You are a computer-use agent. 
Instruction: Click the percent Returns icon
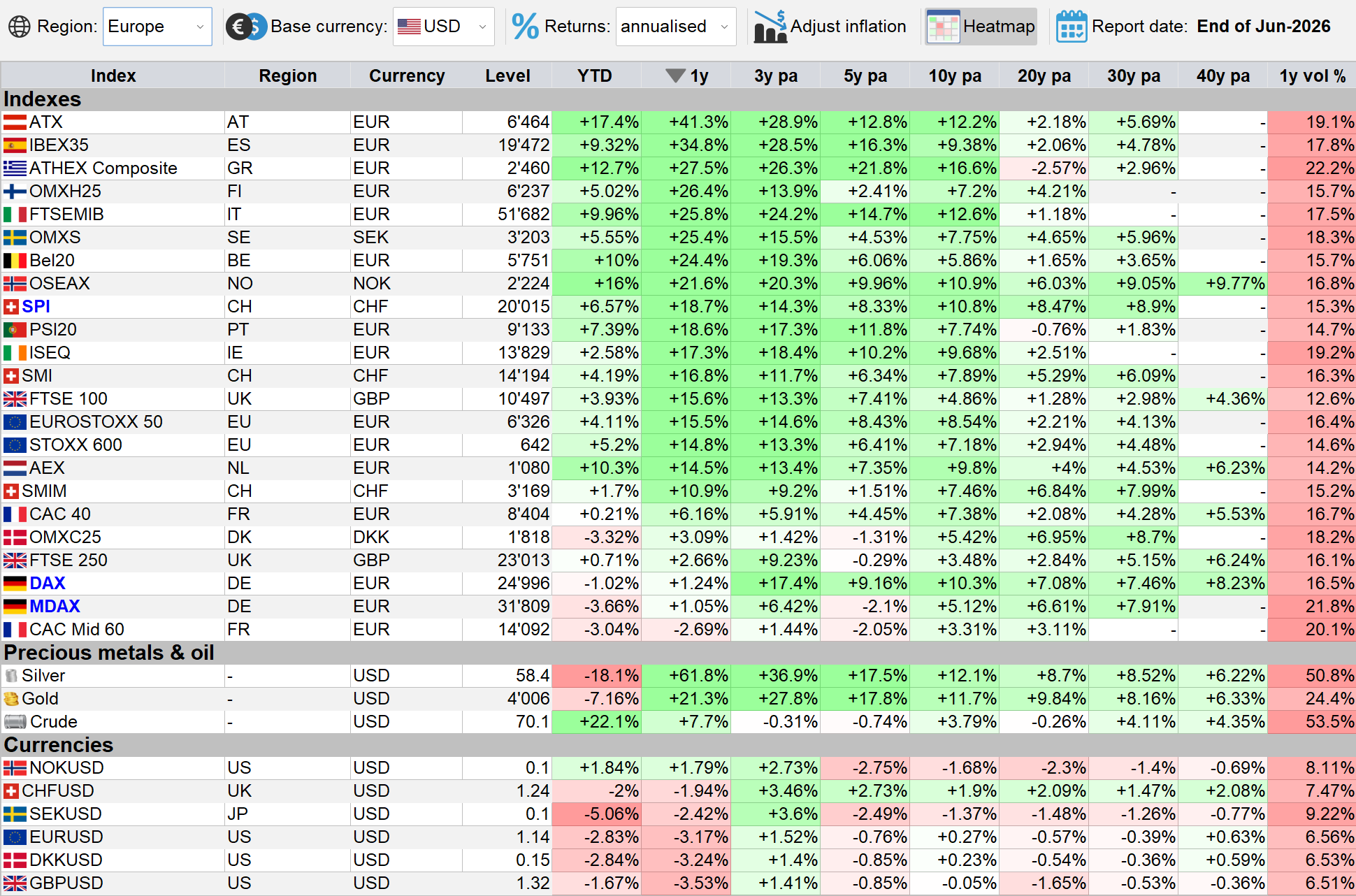[525, 27]
